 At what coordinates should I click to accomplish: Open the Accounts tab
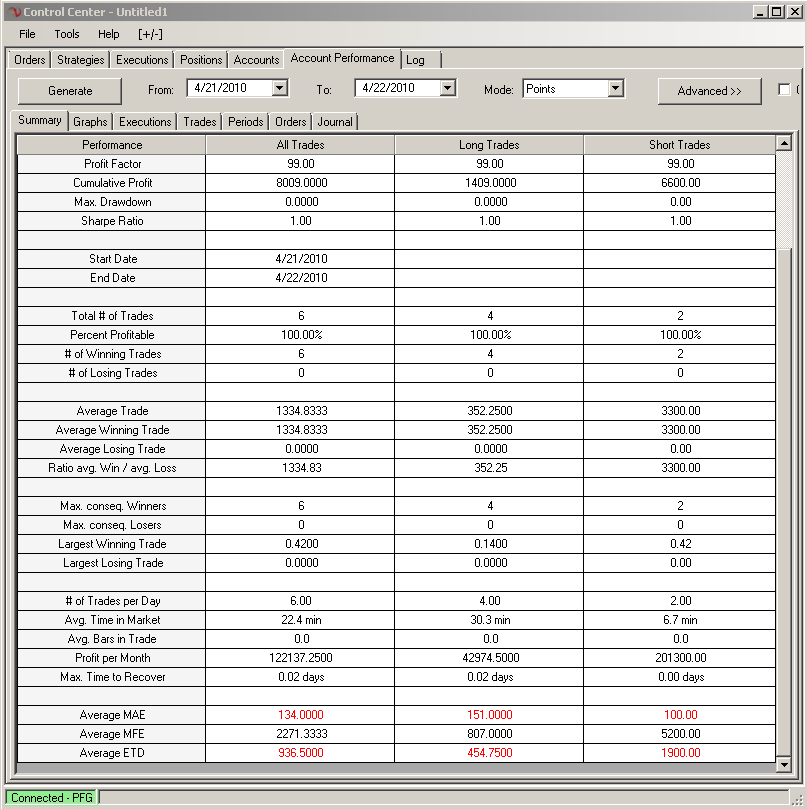click(x=256, y=60)
